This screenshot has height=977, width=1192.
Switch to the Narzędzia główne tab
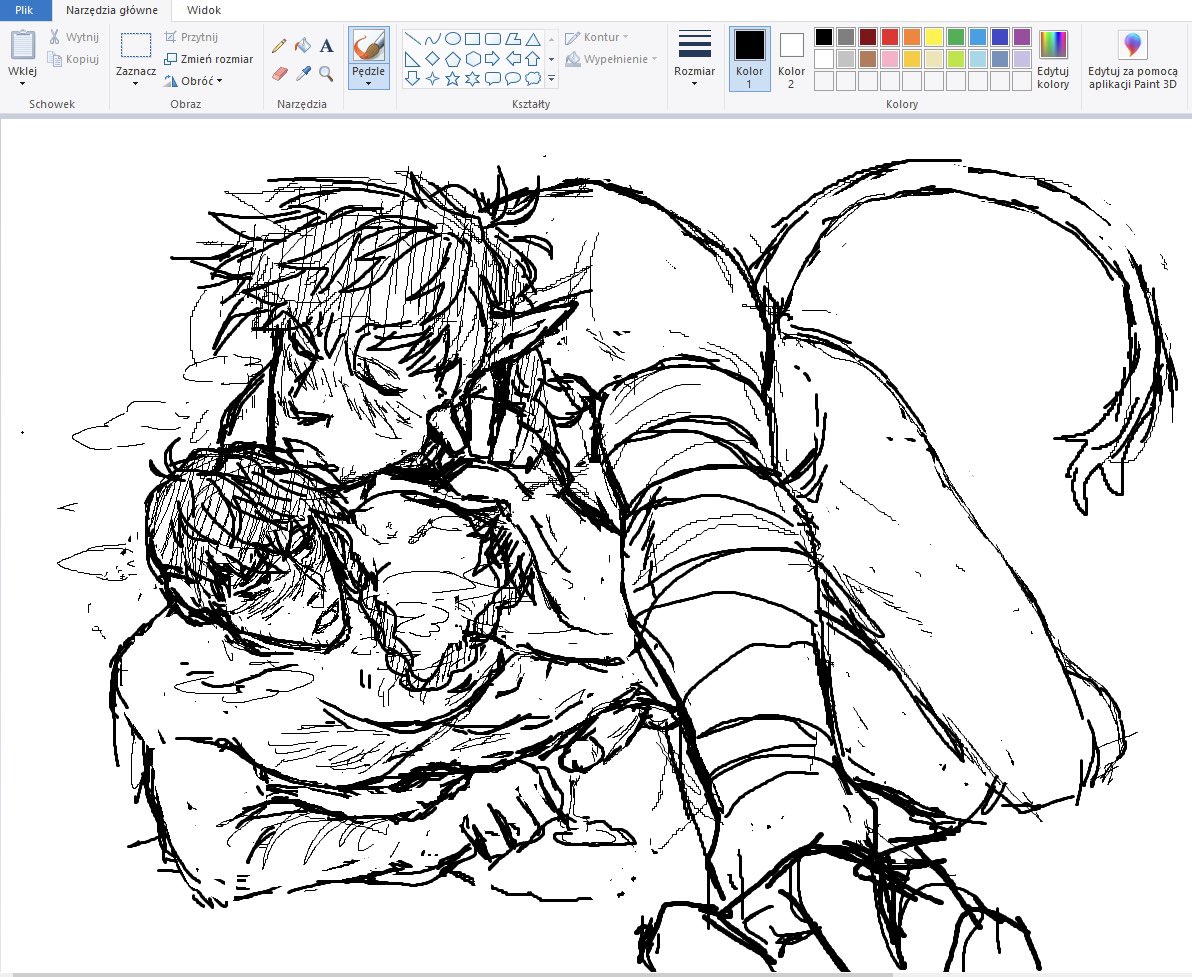[x=112, y=10]
